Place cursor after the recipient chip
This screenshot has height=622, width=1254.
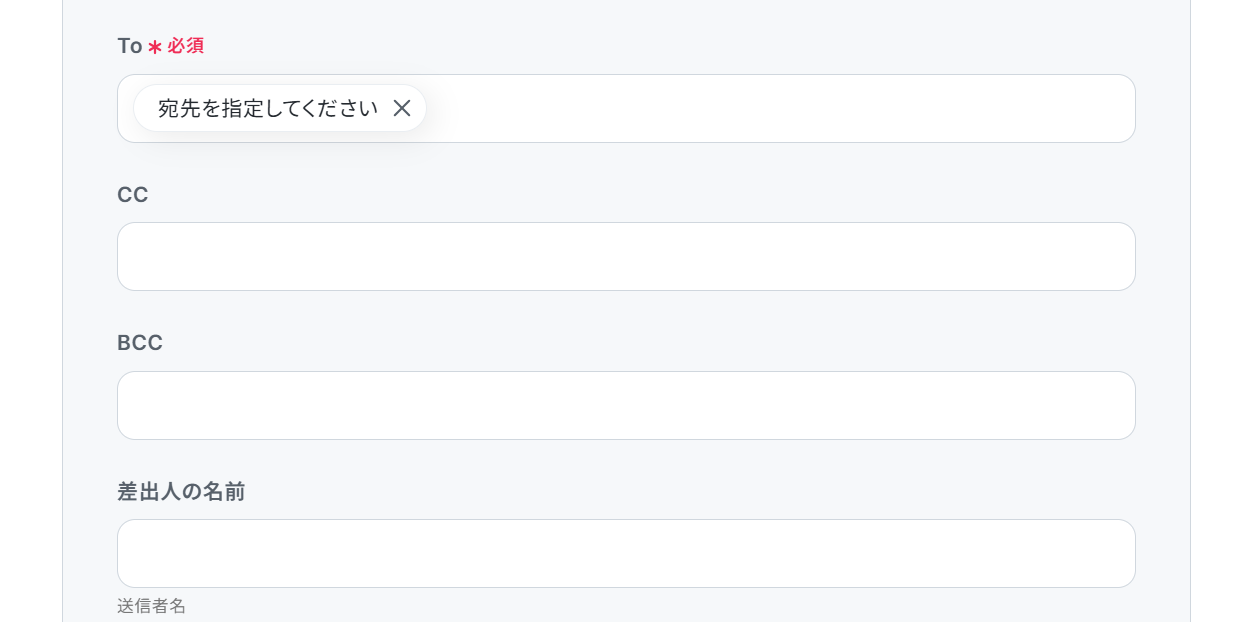click(x=780, y=108)
